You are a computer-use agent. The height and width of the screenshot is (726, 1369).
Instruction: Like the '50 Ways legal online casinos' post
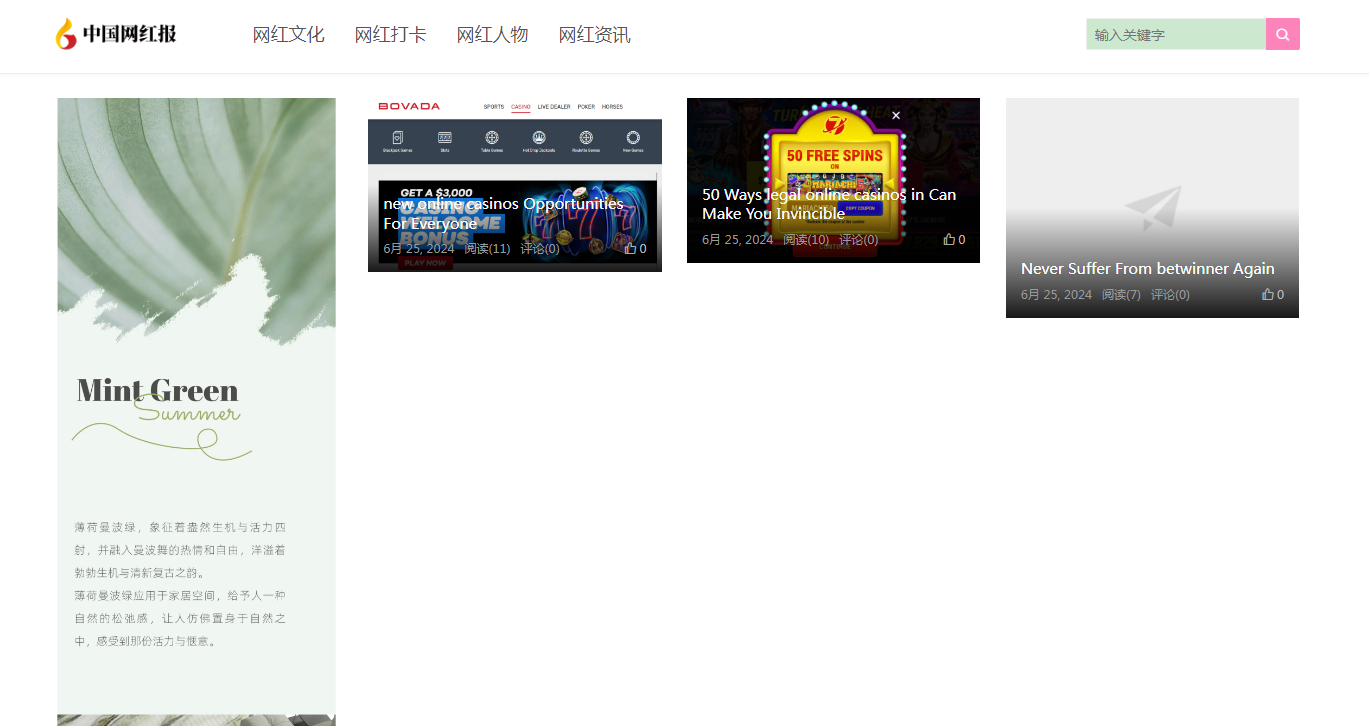(954, 239)
